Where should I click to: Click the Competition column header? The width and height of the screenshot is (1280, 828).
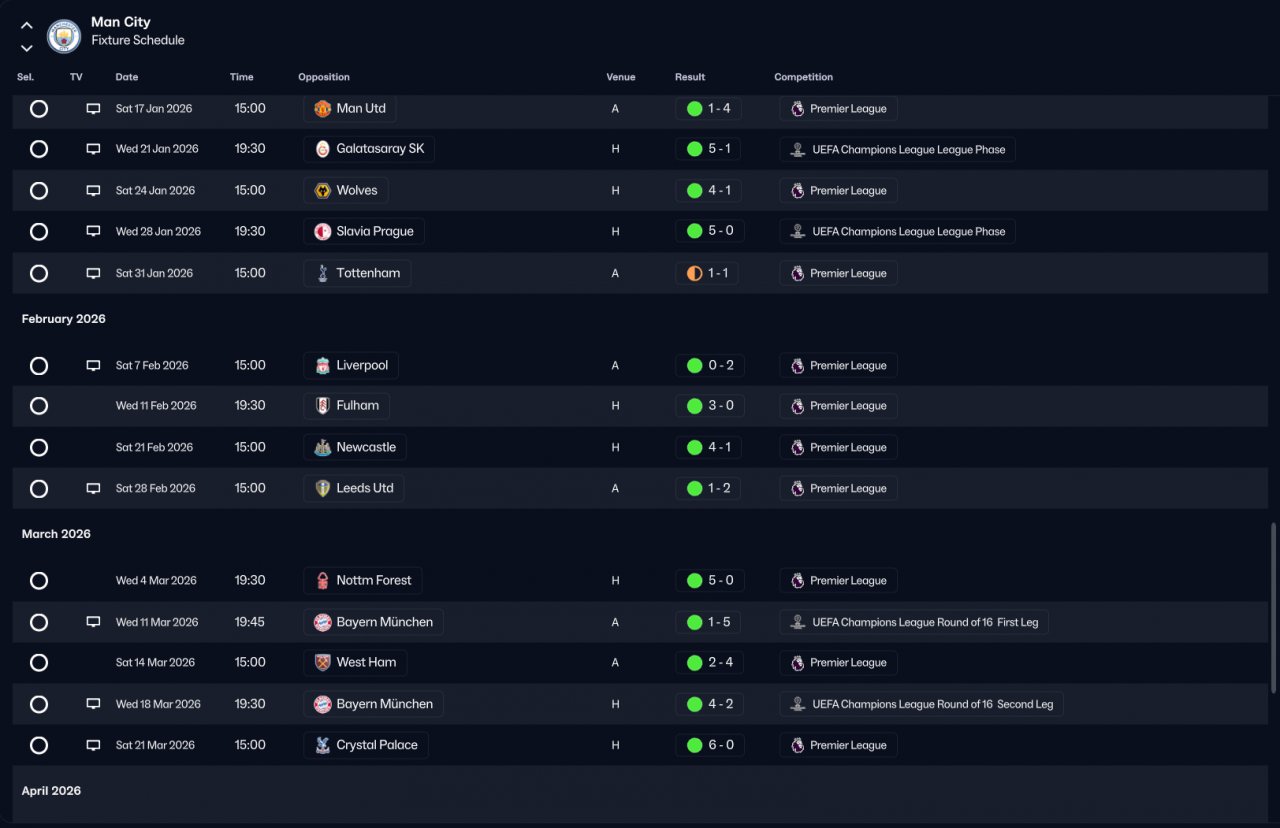pos(803,77)
